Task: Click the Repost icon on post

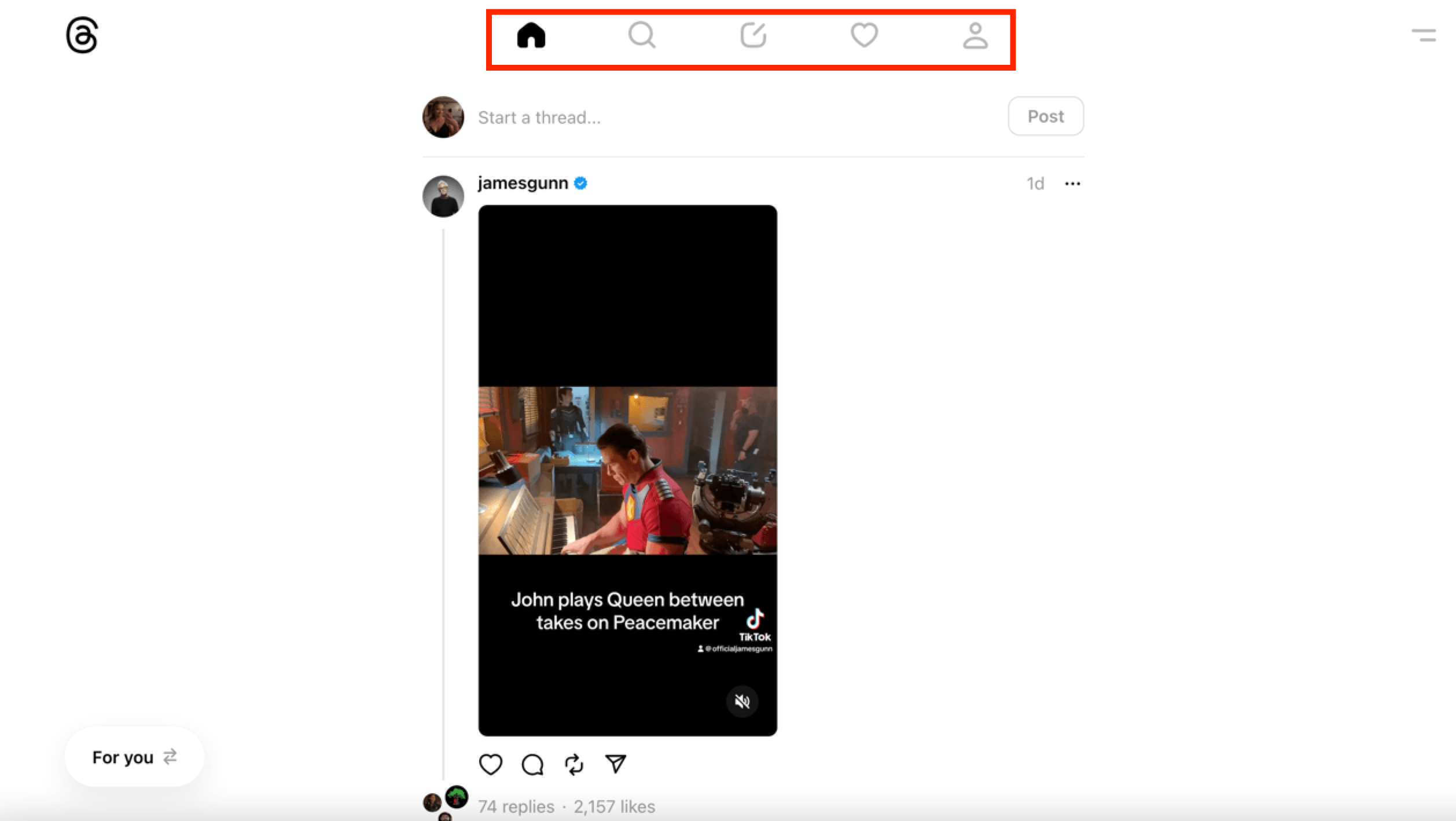Action: [574, 764]
